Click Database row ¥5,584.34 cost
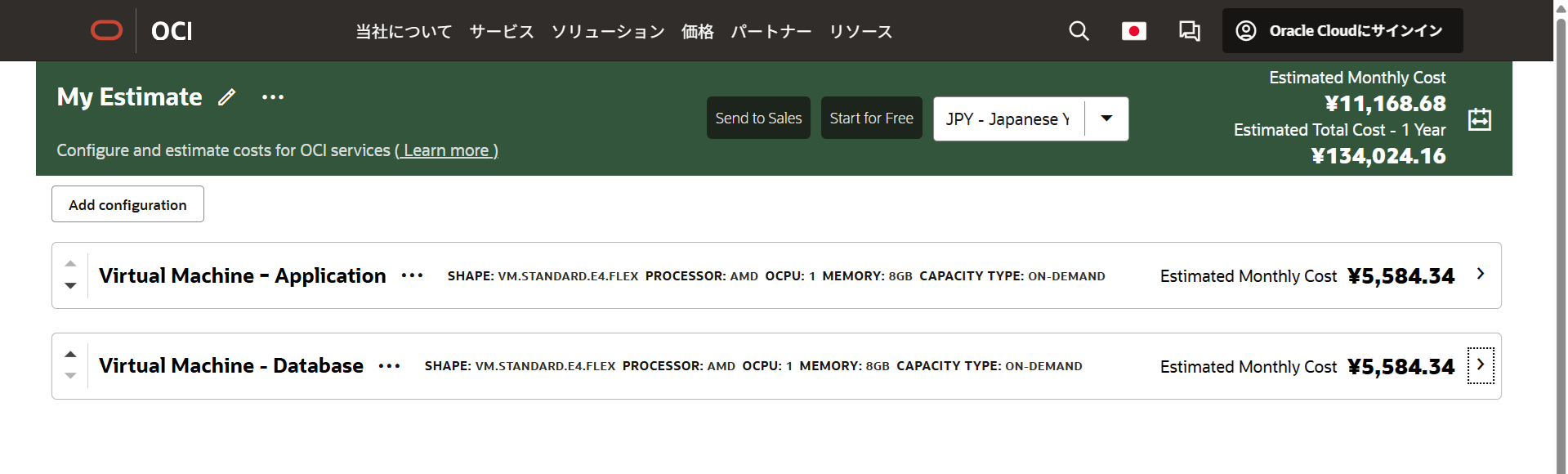Viewport: 1568px width, 474px height. pyautogui.click(x=1400, y=367)
